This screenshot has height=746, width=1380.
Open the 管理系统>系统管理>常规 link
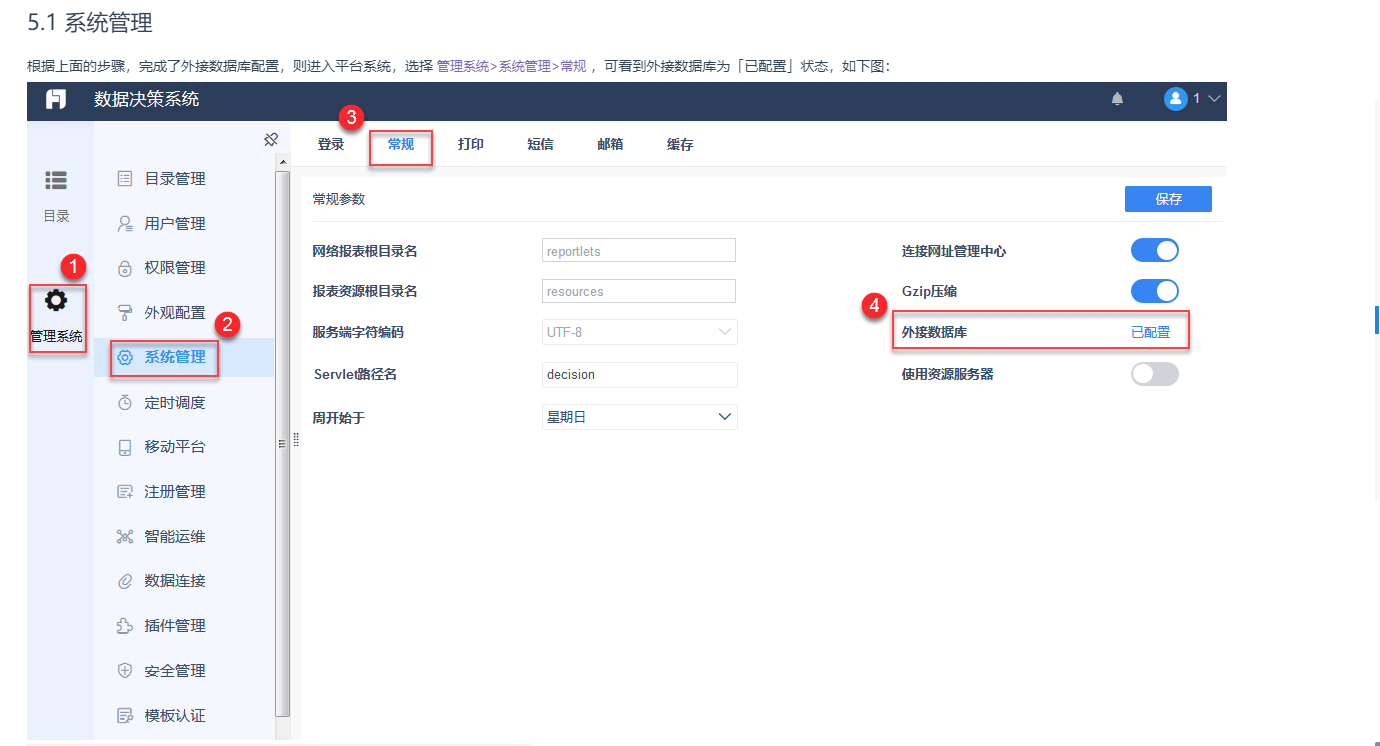tap(512, 66)
